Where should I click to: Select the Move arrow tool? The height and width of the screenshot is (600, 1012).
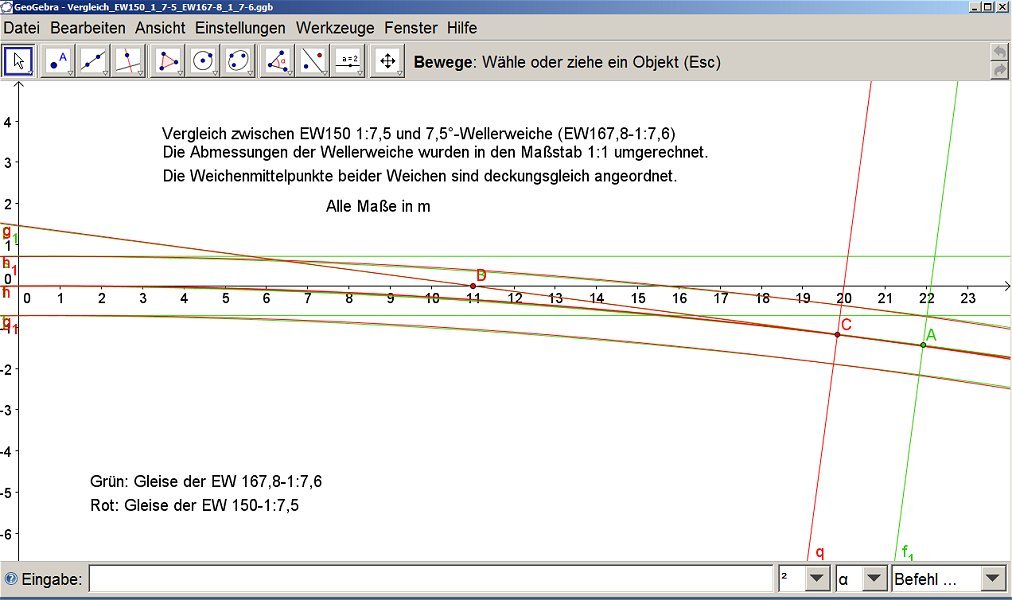coord(19,62)
